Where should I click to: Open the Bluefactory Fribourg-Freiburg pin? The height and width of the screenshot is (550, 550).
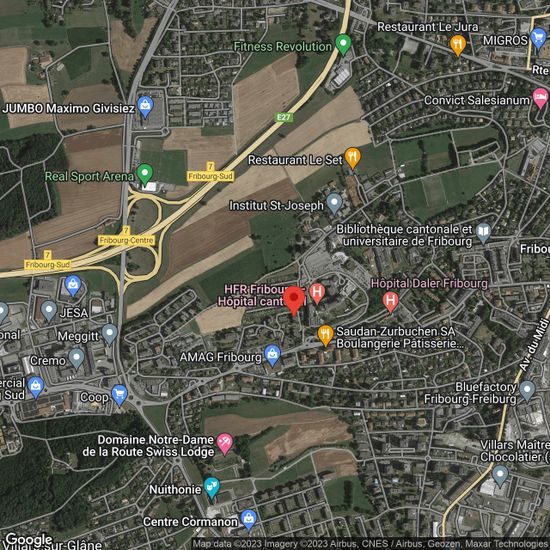(527, 391)
